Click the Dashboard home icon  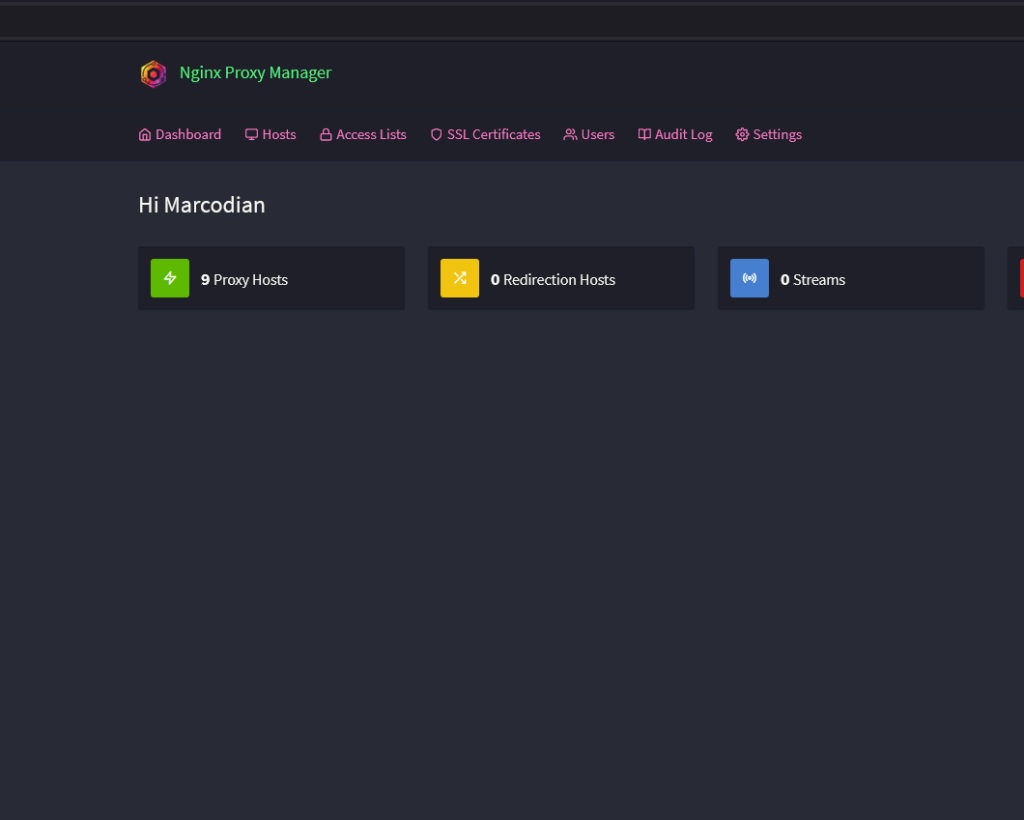145,135
